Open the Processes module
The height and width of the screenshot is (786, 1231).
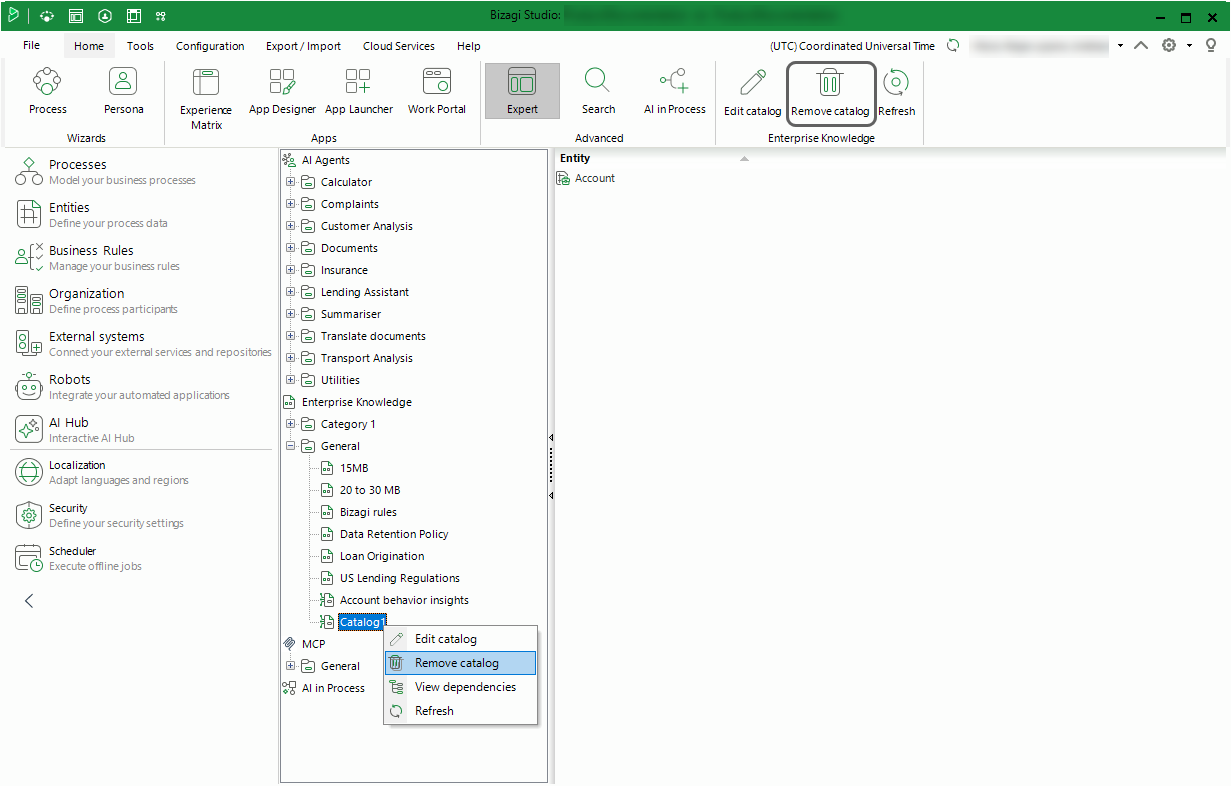(105, 171)
